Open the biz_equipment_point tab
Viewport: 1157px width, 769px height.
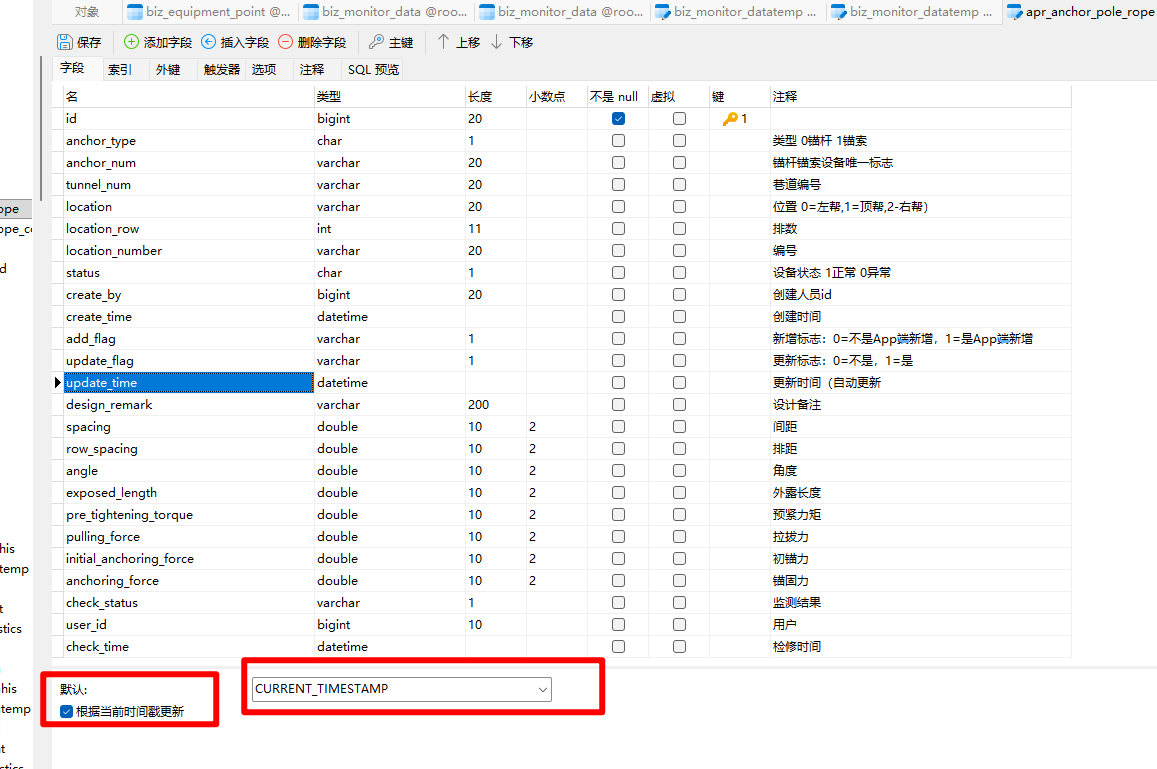click(x=209, y=12)
